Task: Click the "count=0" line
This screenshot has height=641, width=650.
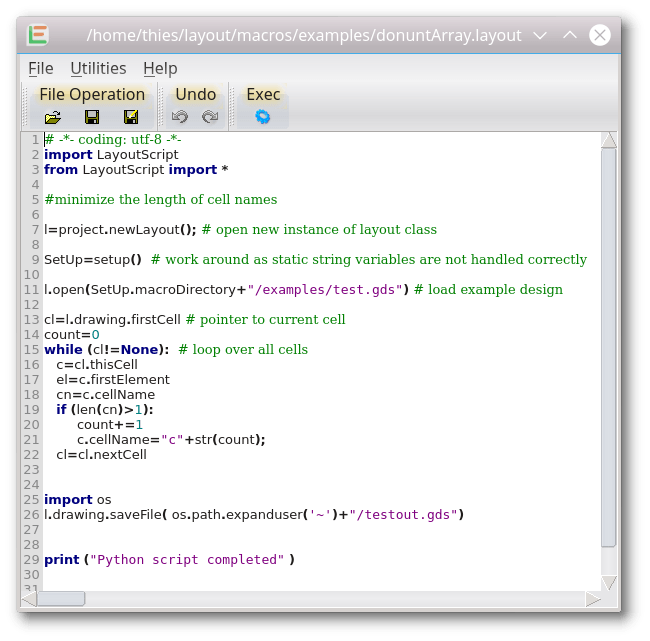Action: pyautogui.click(x=72, y=335)
